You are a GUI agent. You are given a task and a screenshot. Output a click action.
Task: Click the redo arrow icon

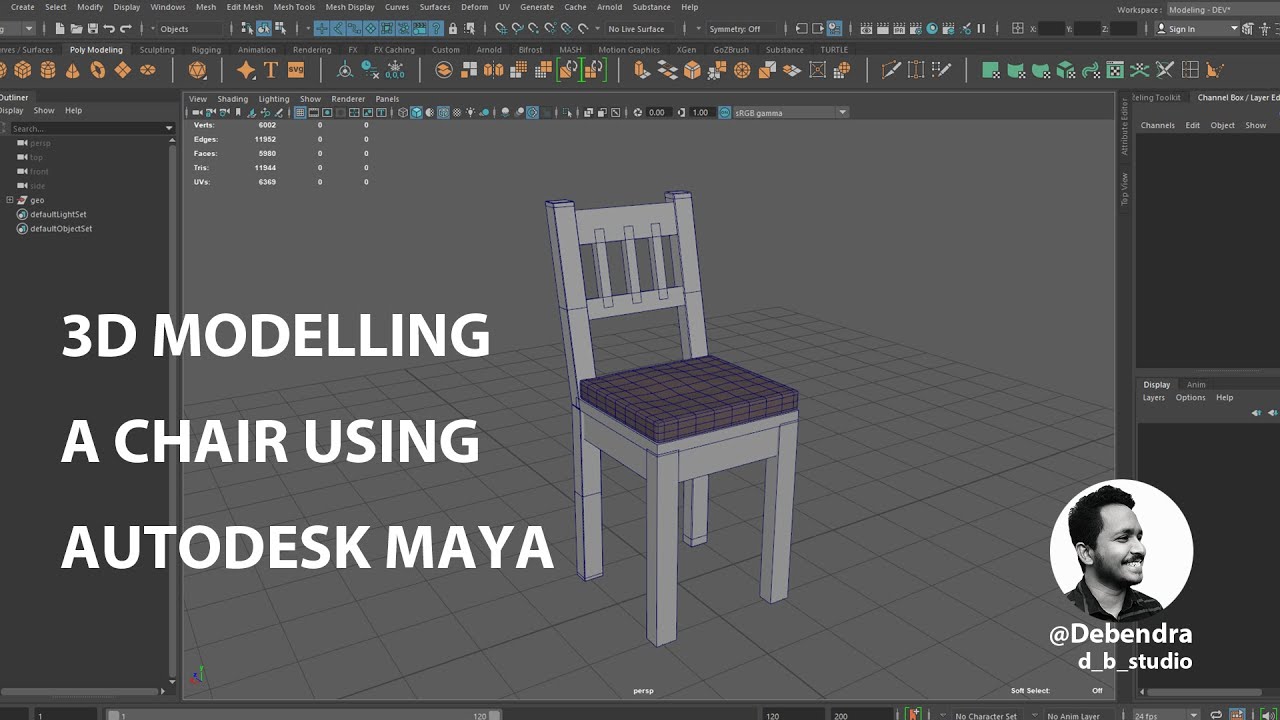point(125,29)
